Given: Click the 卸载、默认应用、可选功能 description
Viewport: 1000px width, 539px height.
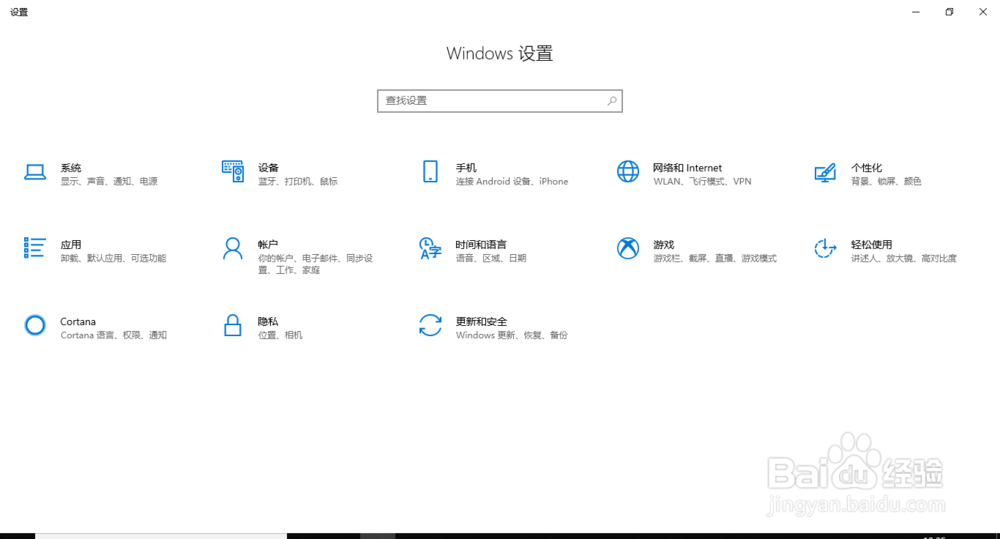Looking at the screenshot, I should (114, 258).
